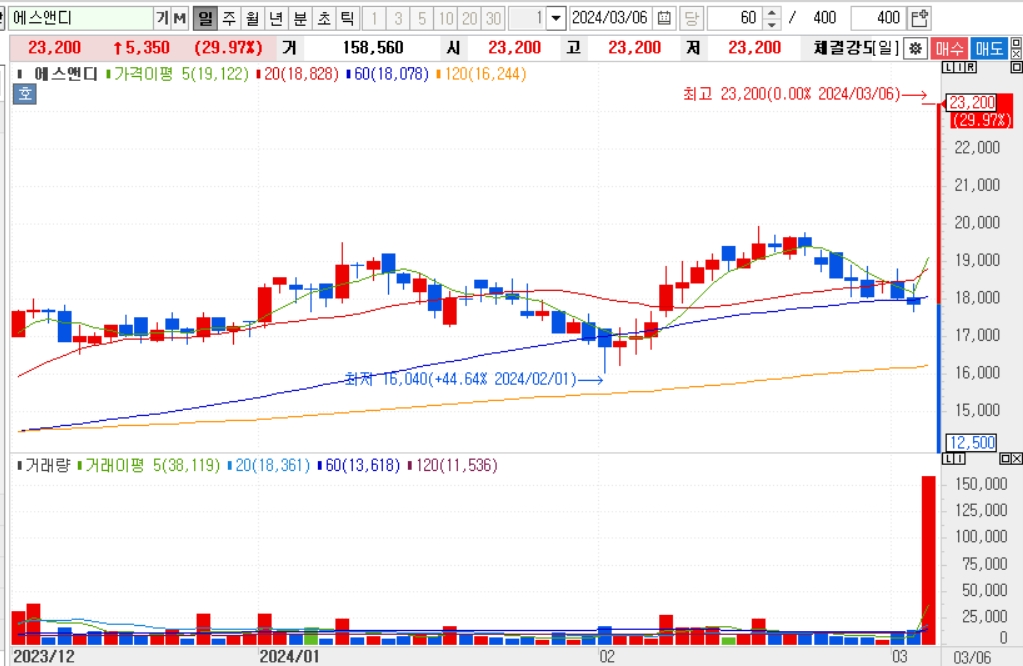Switch to 주 weekly chart period

(229, 18)
